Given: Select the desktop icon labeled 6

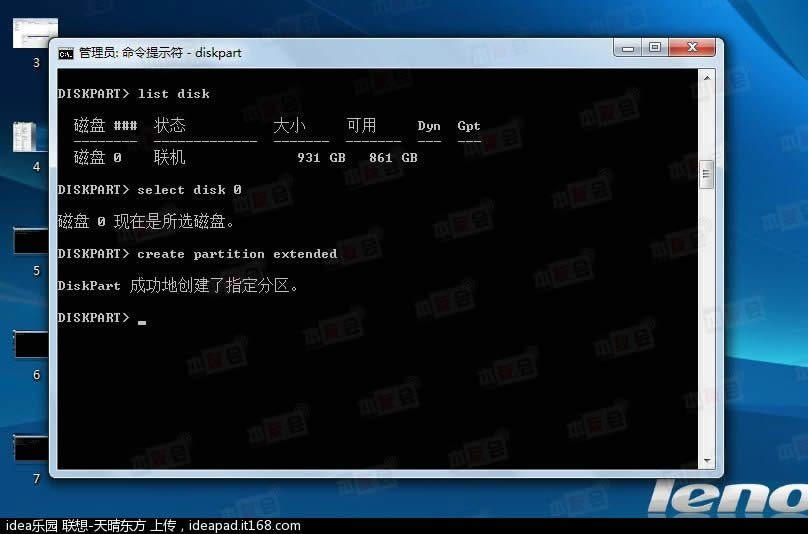Looking at the screenshot, I should point(31,345).
